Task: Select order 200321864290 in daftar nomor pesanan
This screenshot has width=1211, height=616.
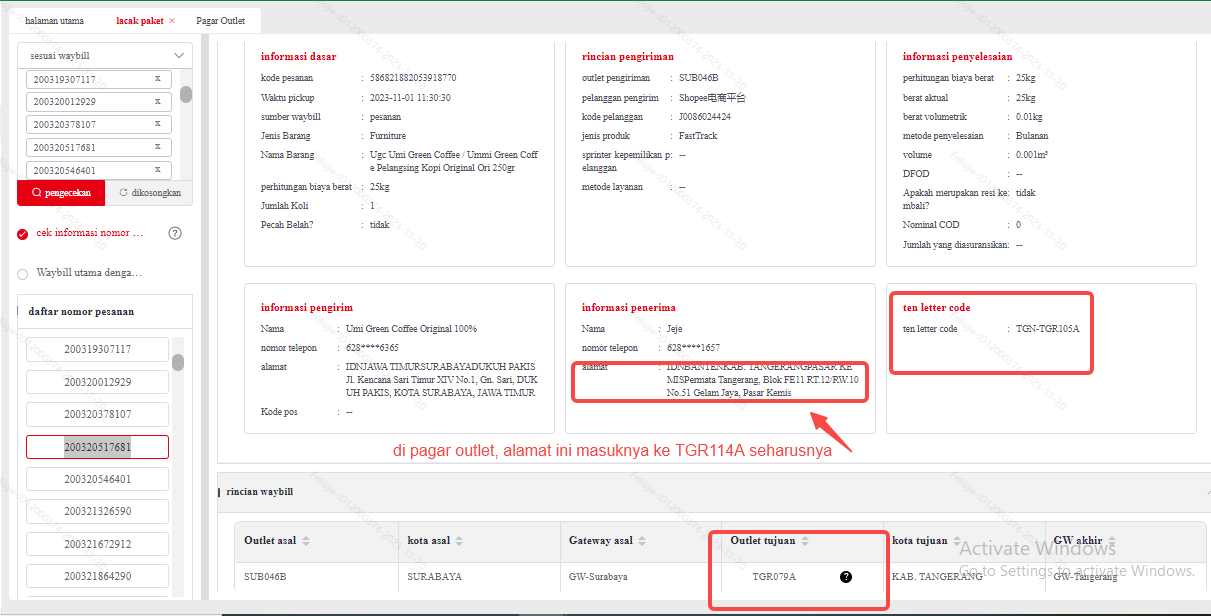Action: click(97, 576)
